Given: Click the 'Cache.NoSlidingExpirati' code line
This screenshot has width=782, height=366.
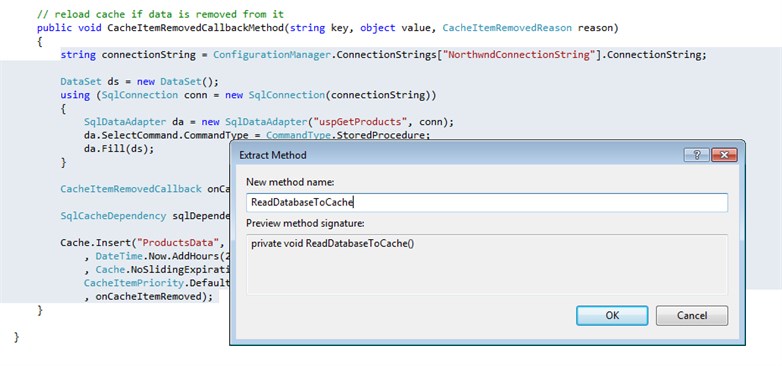Looking at the screenshot, I should 157,270.
